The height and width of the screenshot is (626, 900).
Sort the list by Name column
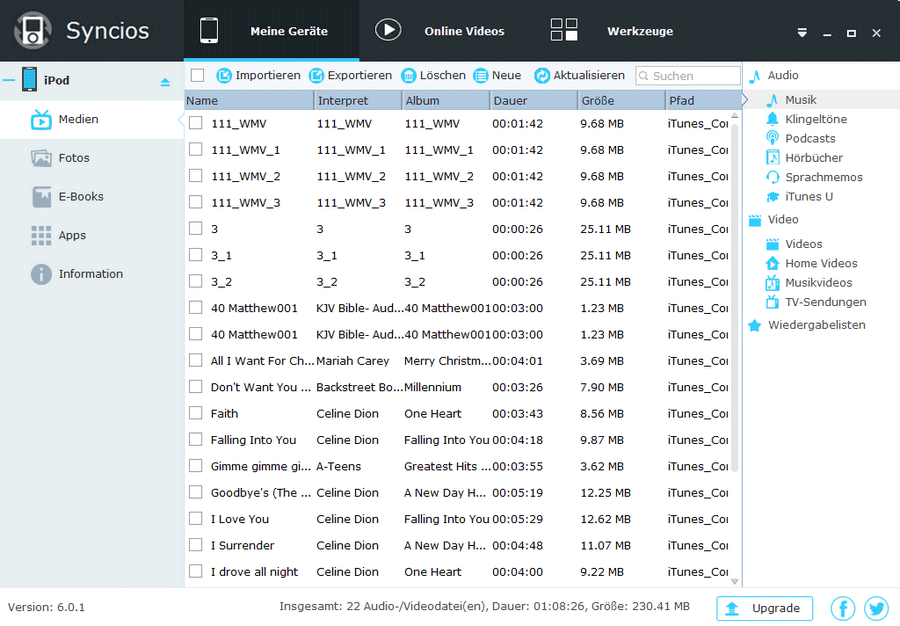[249, 100]
